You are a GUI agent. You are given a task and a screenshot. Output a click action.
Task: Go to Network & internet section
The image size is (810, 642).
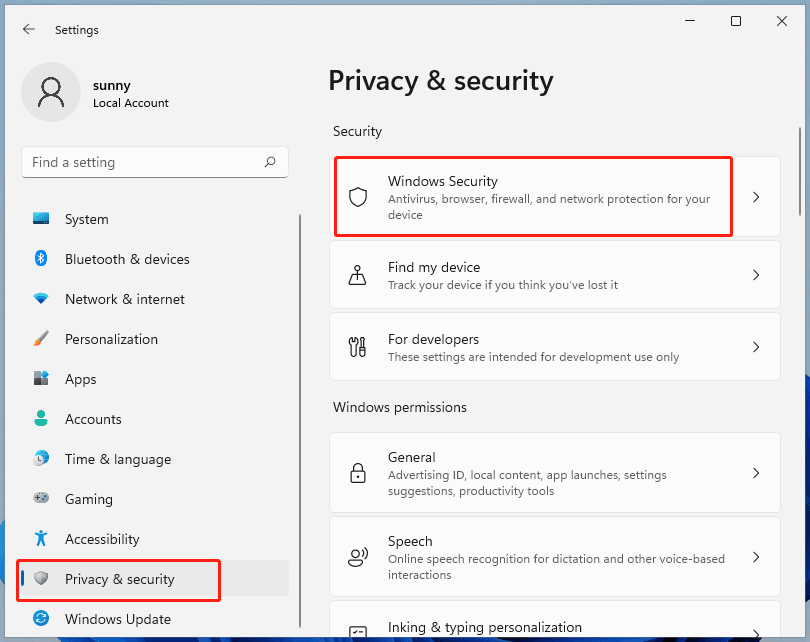(x=125, y=299)
